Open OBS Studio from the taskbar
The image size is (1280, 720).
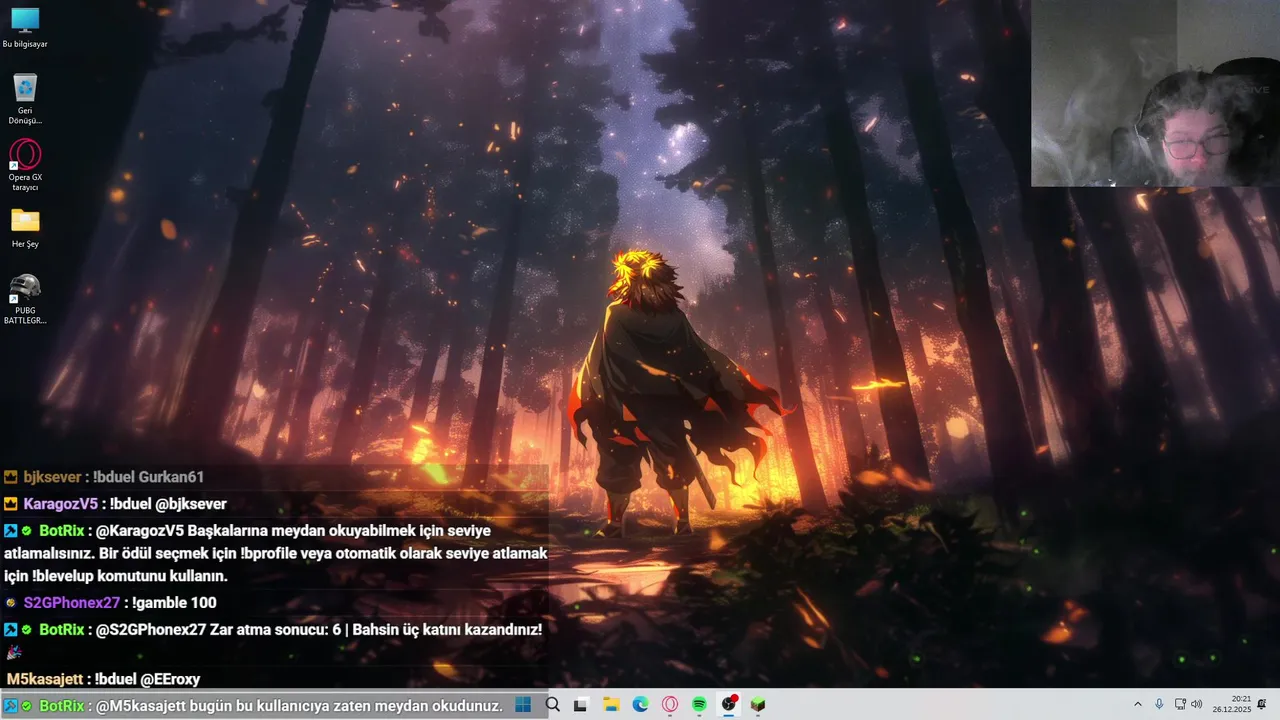pos(729,705)
